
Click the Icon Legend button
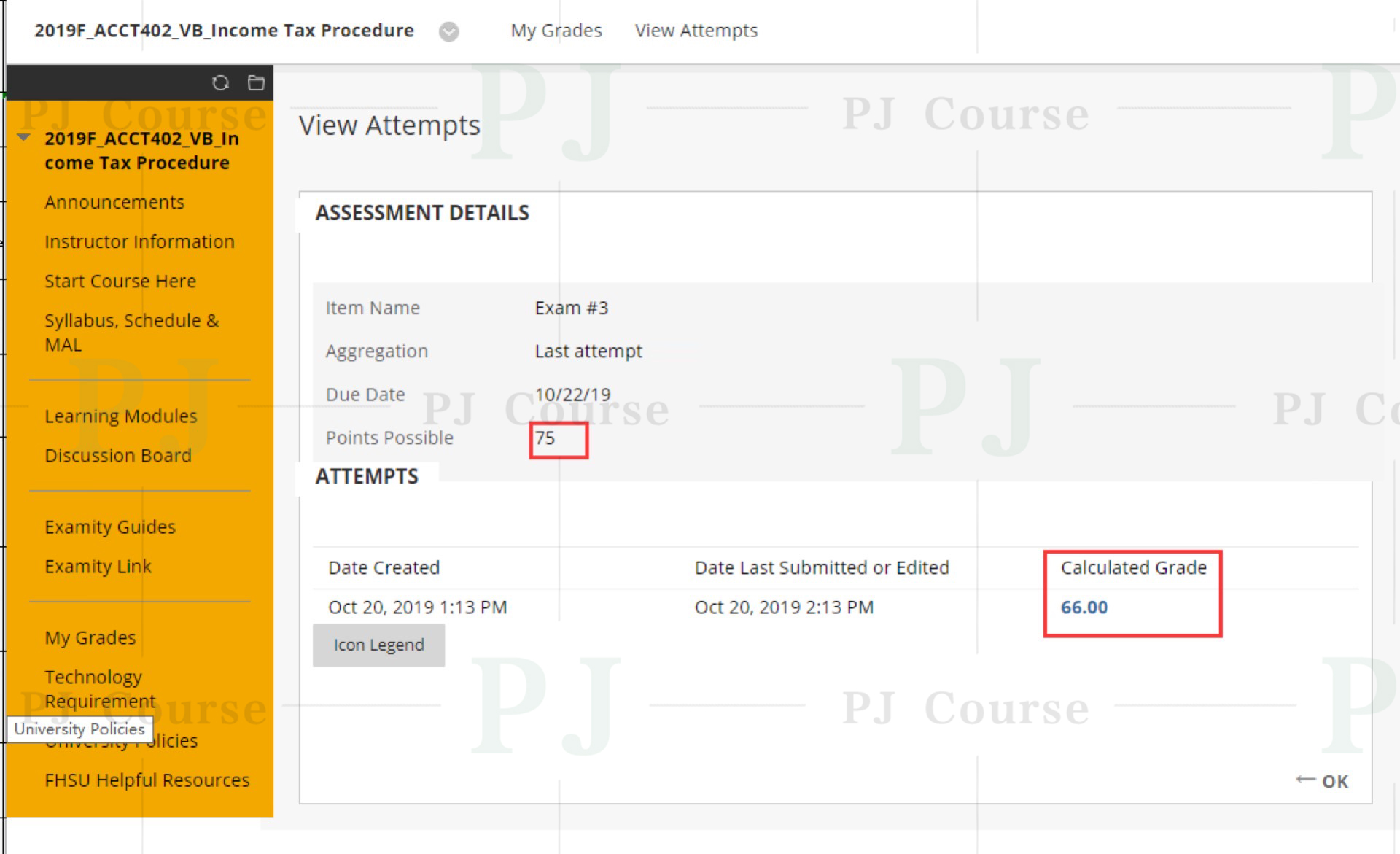point(377,645)
